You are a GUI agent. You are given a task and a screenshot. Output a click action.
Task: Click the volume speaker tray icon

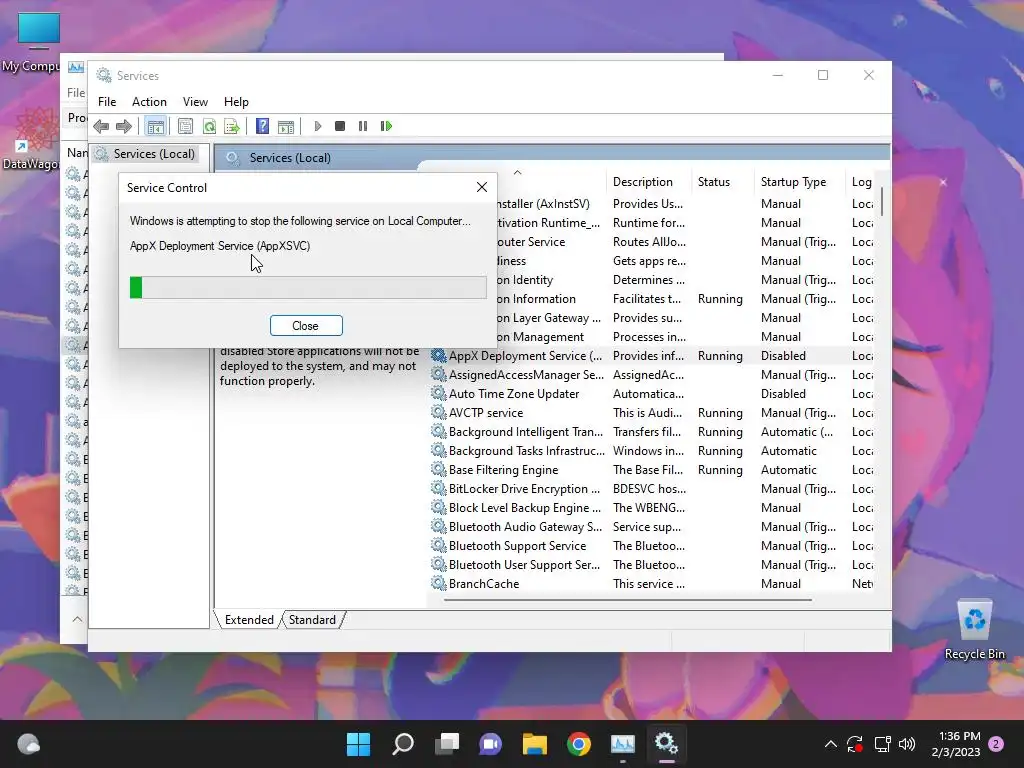coord(906,744)
